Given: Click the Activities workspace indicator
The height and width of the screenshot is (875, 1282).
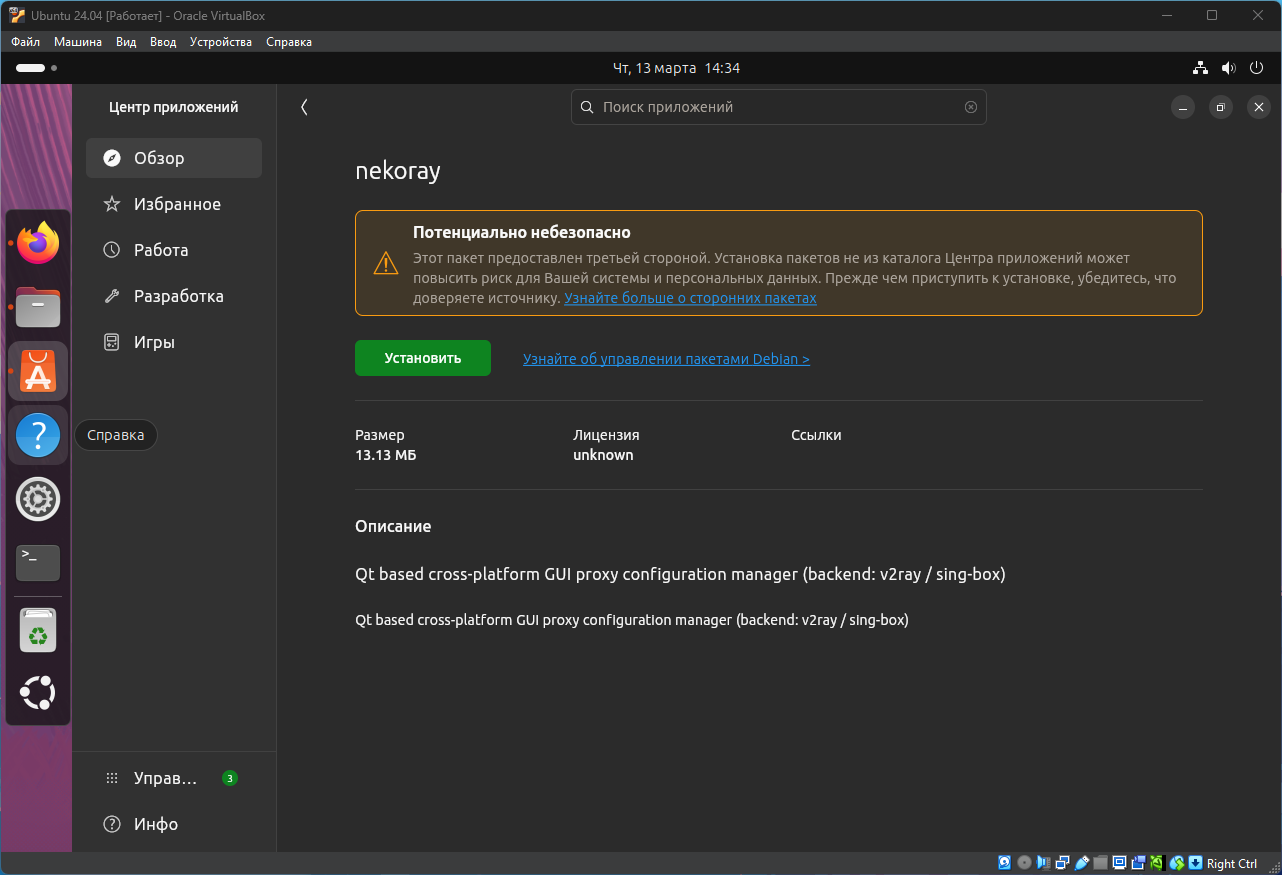Looking at the screenshot, I should tap(36, 68).
